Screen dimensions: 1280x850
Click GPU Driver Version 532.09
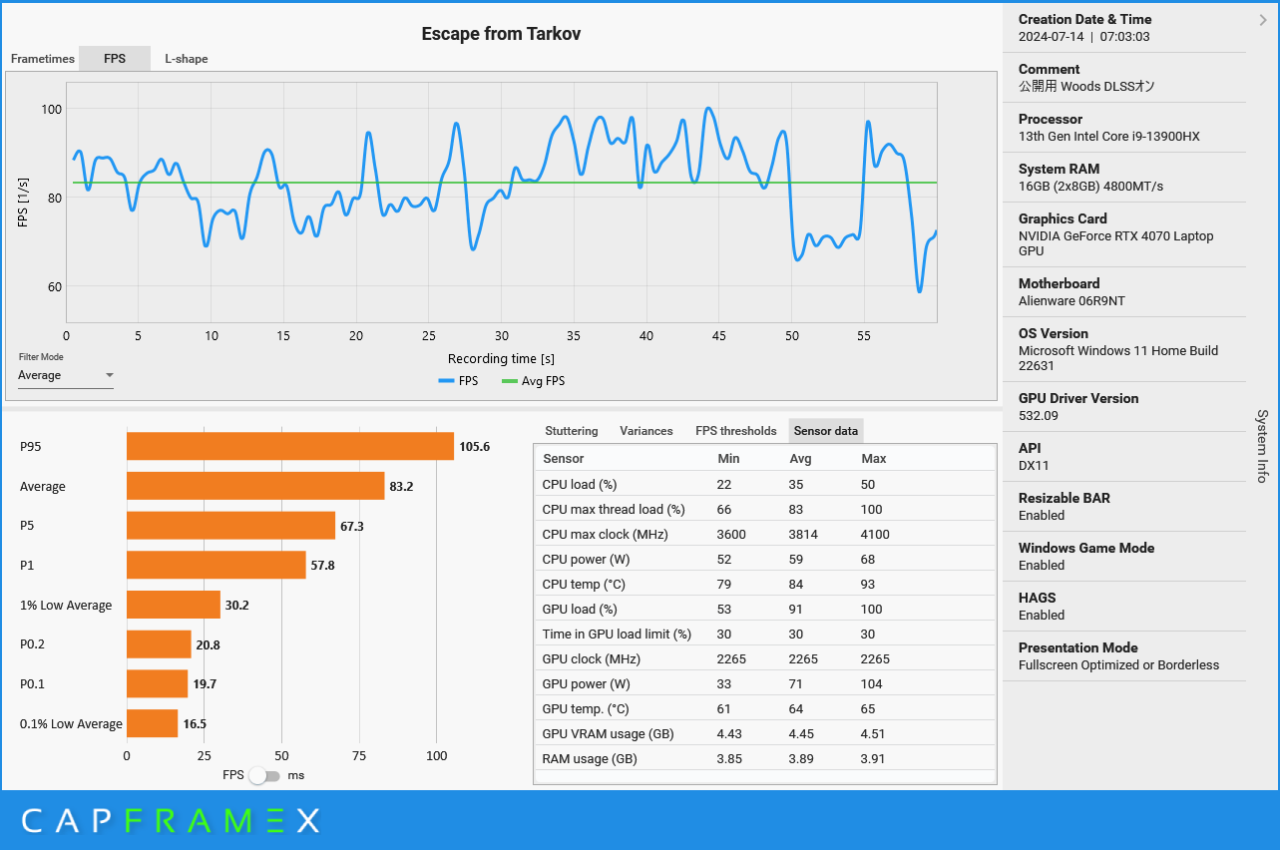pos(1124,407)
